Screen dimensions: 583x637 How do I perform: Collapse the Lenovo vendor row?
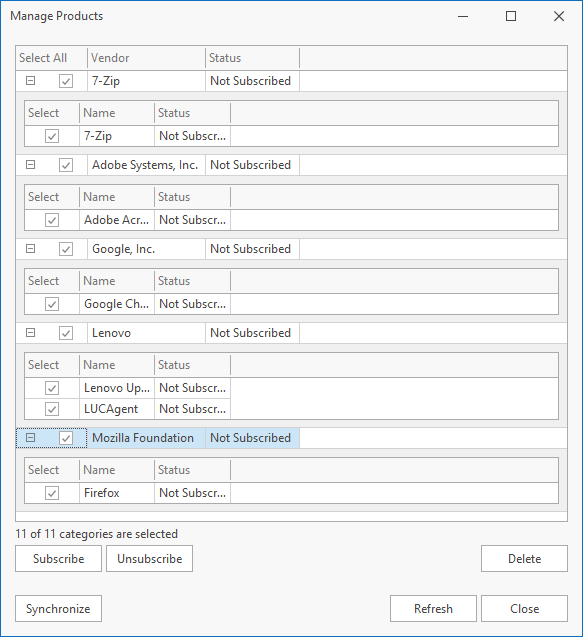coord(30,333)
